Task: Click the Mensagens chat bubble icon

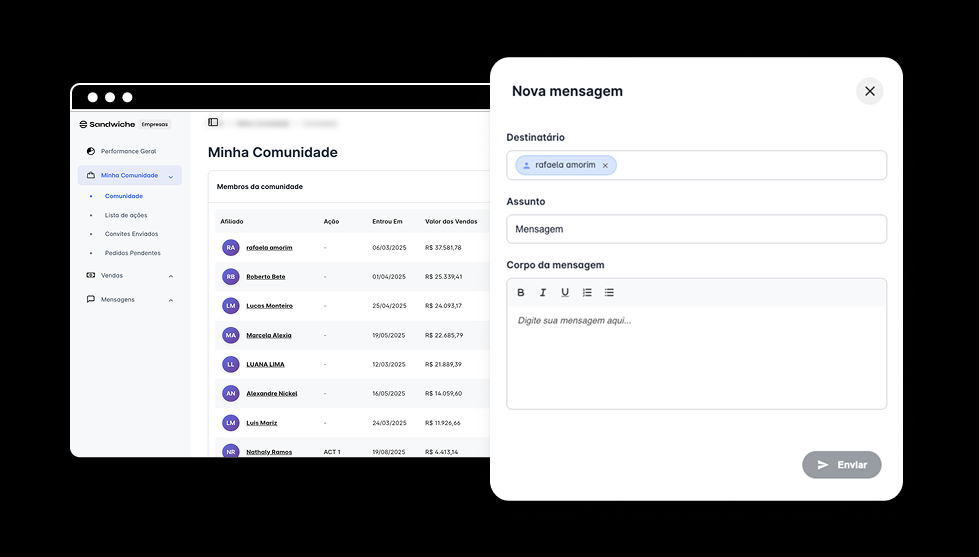Action: click(91, 300)
